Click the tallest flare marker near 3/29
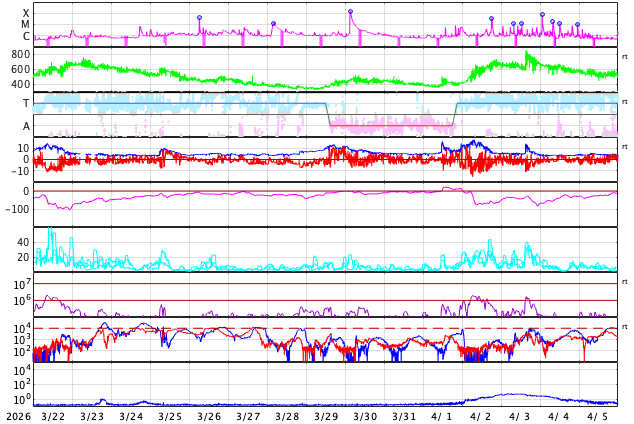 coord(350,12)
